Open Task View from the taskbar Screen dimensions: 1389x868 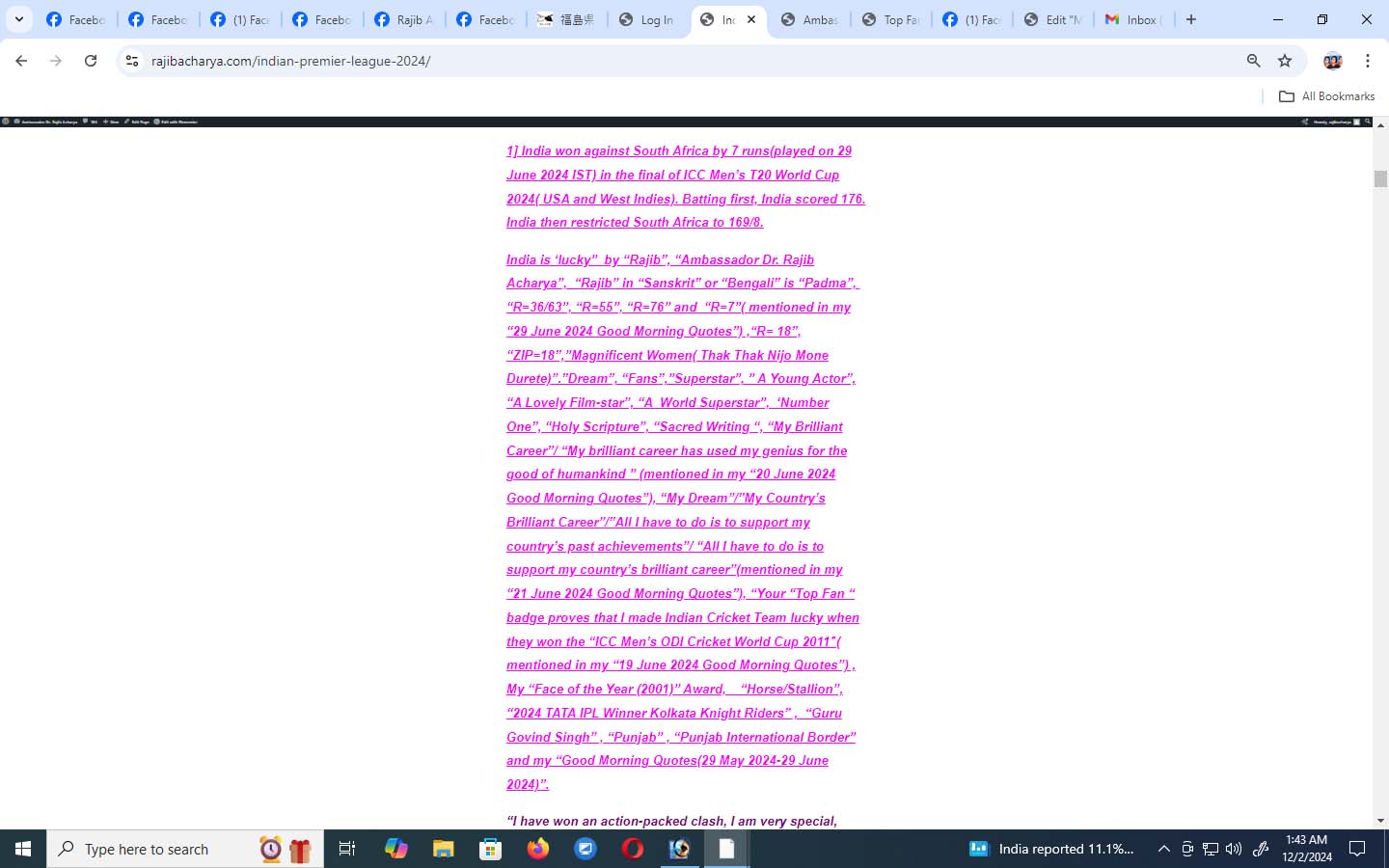click(x=347, y=849)
